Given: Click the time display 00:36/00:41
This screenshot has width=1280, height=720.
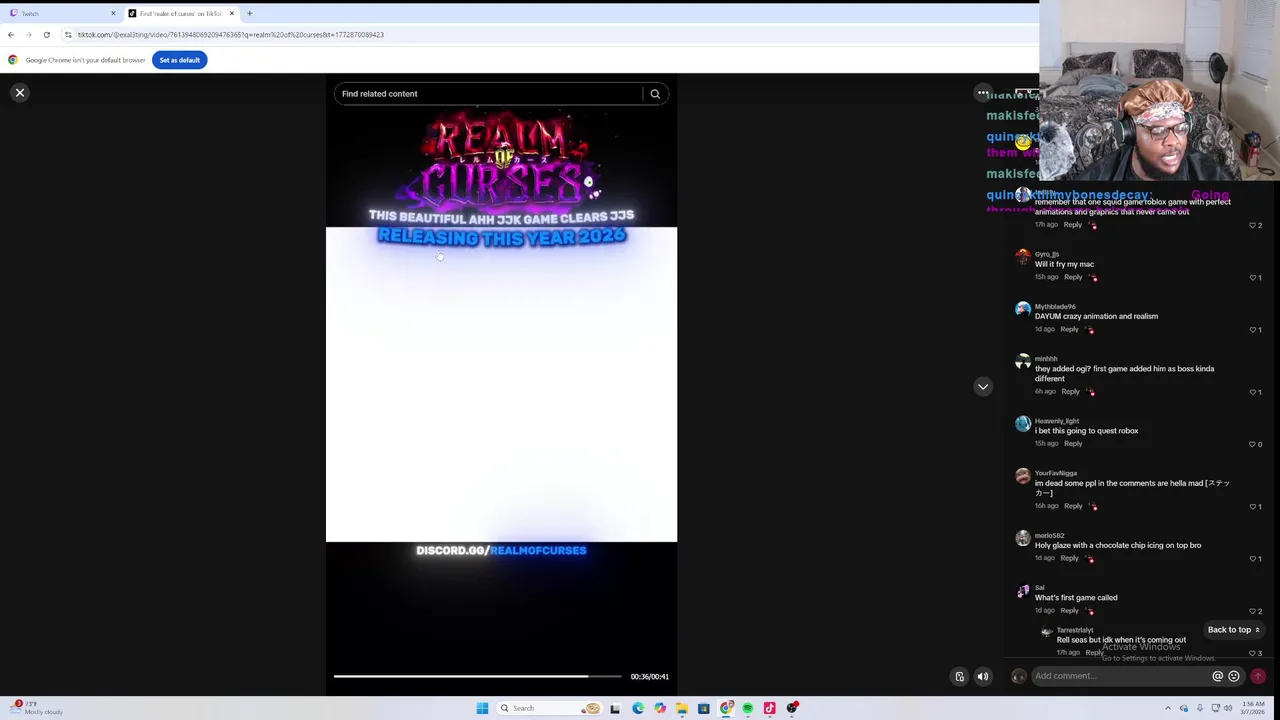Looking at the screenshot, I should click(x=649, y=677).
